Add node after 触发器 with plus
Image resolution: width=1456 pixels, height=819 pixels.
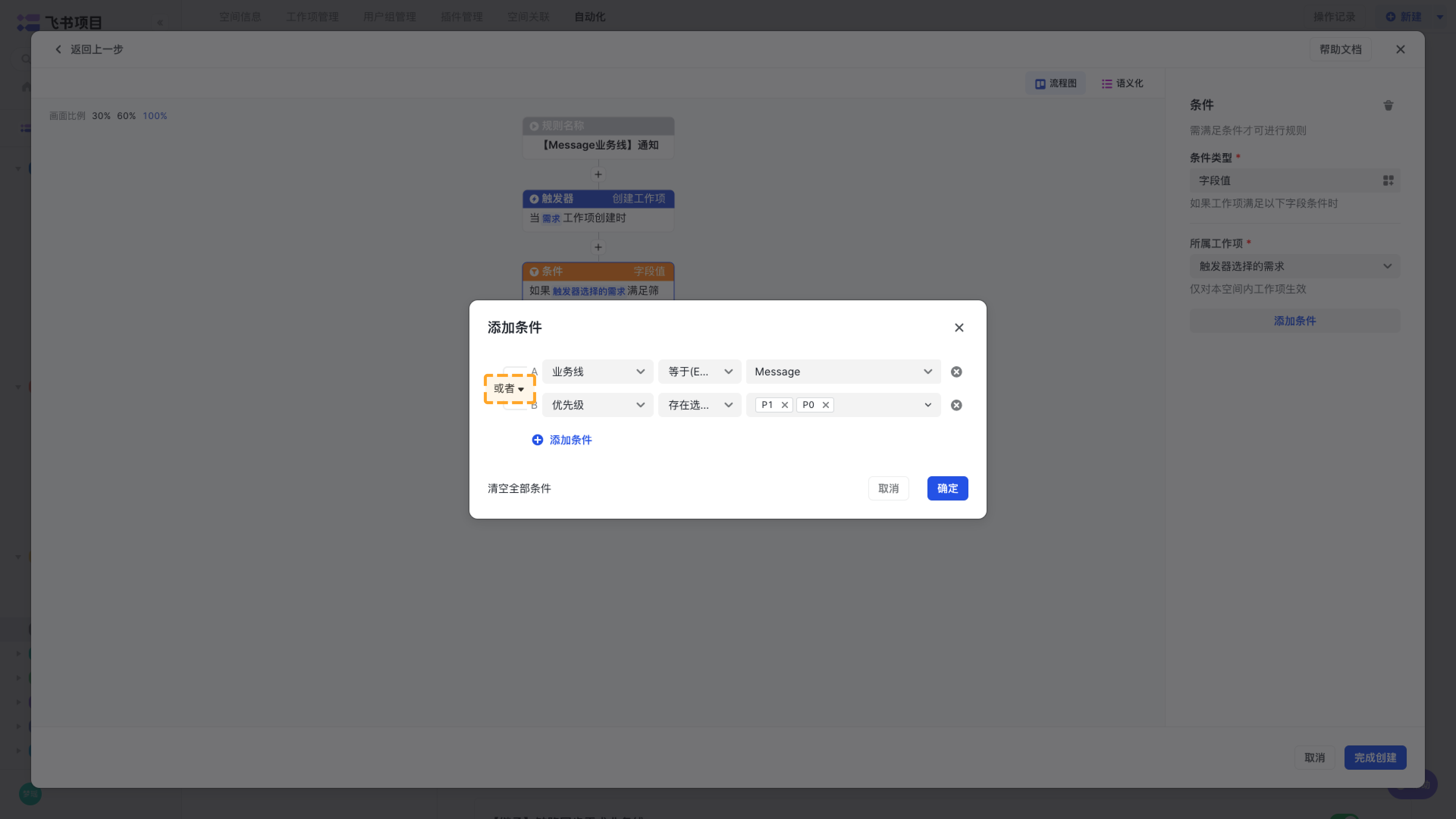tap(598, 248)
